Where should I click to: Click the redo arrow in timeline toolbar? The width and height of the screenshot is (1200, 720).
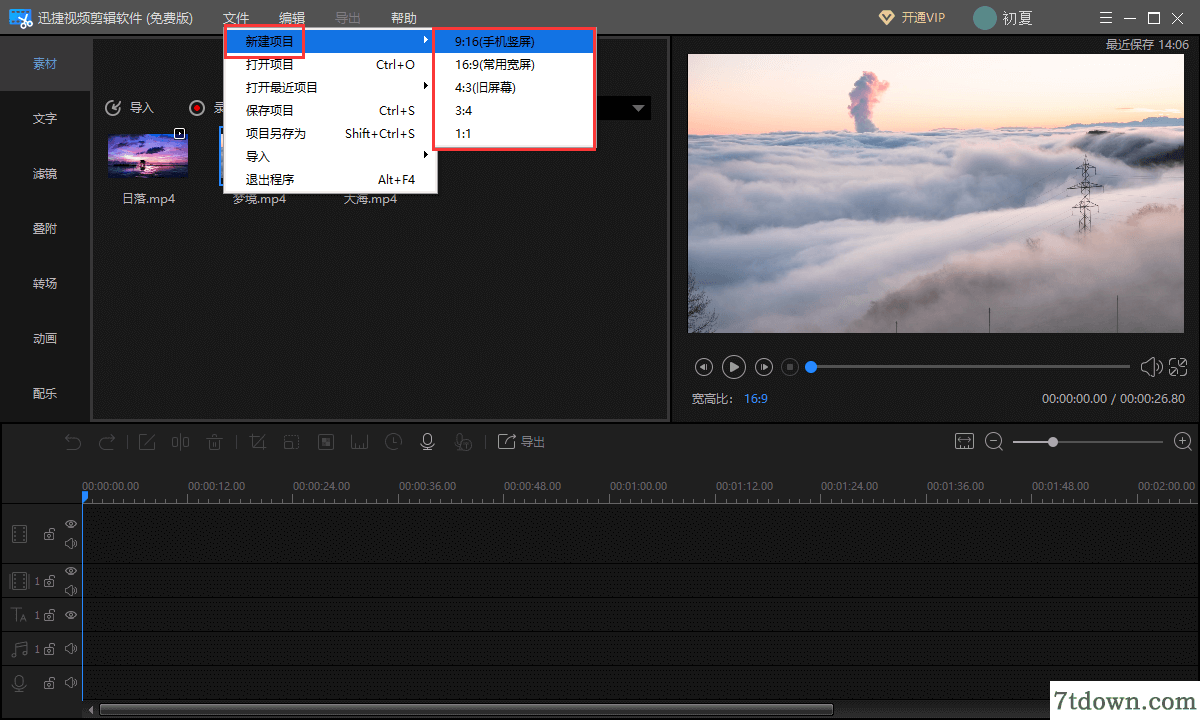click(107, 442)
